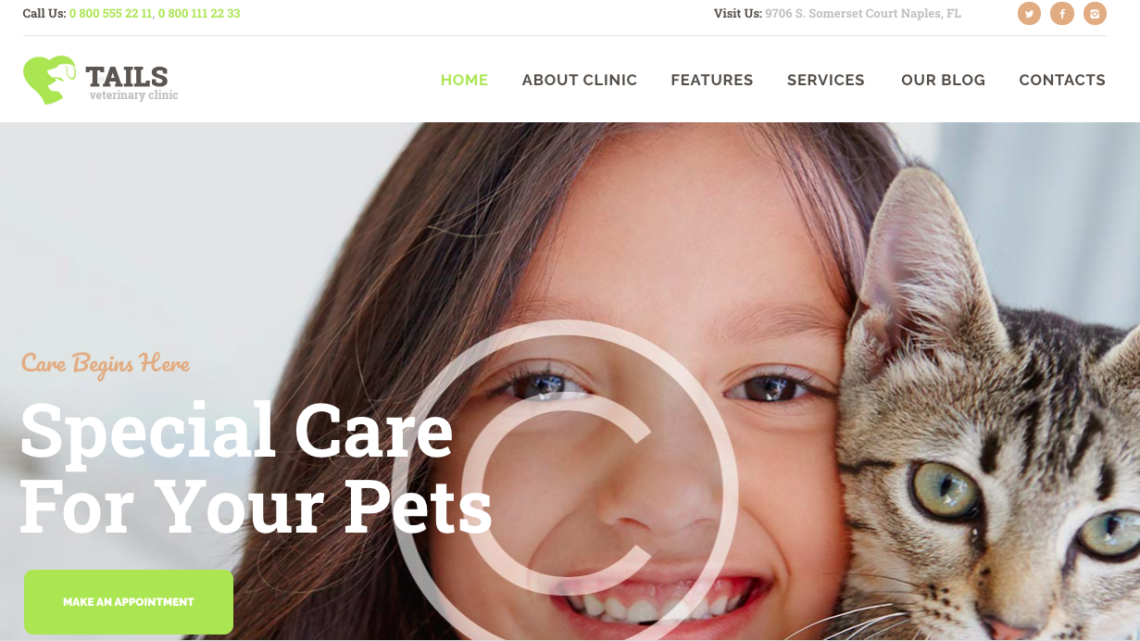Click the MAKE AN APPOINTMENT button
Viewport: 1140px width, 641px height.
pyautogui.click(x=129, y=602)
